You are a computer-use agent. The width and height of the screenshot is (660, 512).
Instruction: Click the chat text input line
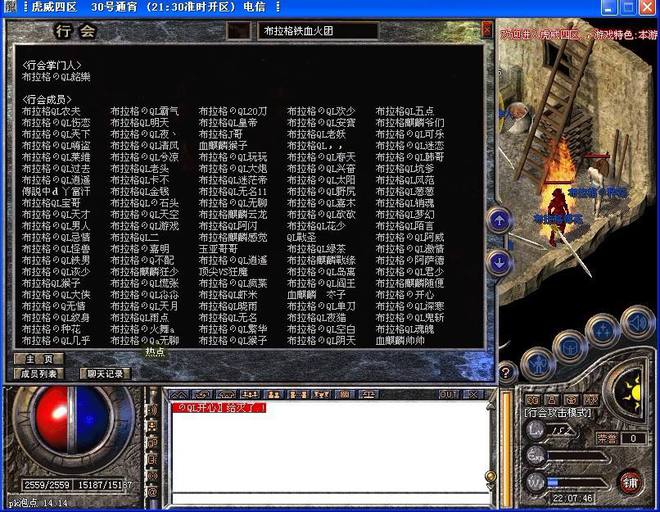pyautogui.click(x=330, y=499)
